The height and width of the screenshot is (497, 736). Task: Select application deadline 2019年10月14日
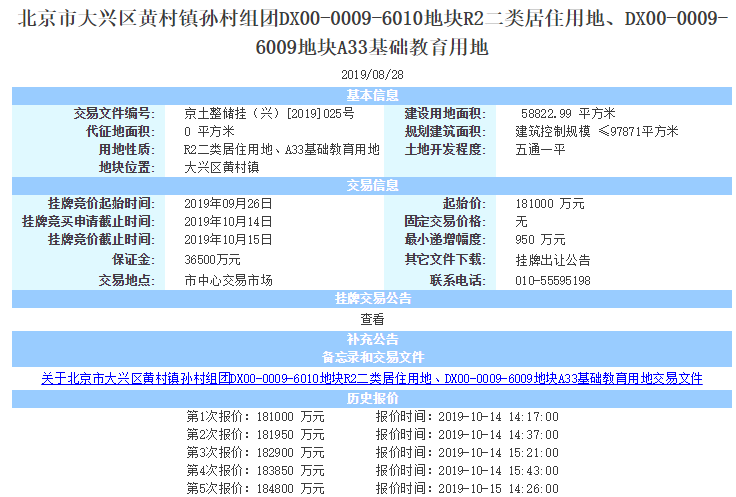(228, 222)
